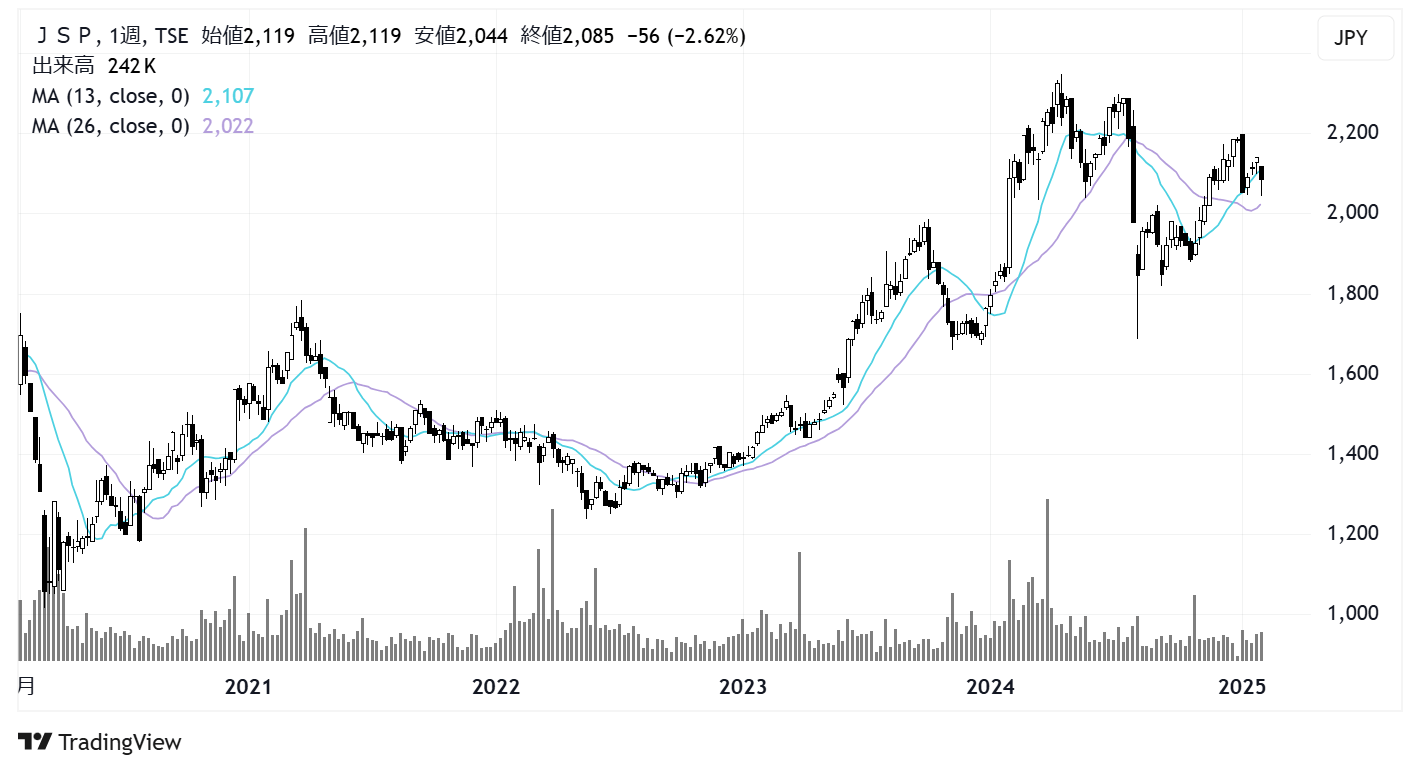This screenshot has width=1420, height=772.
Task: Click the purple 2,022 MA value
Action: 228,126
